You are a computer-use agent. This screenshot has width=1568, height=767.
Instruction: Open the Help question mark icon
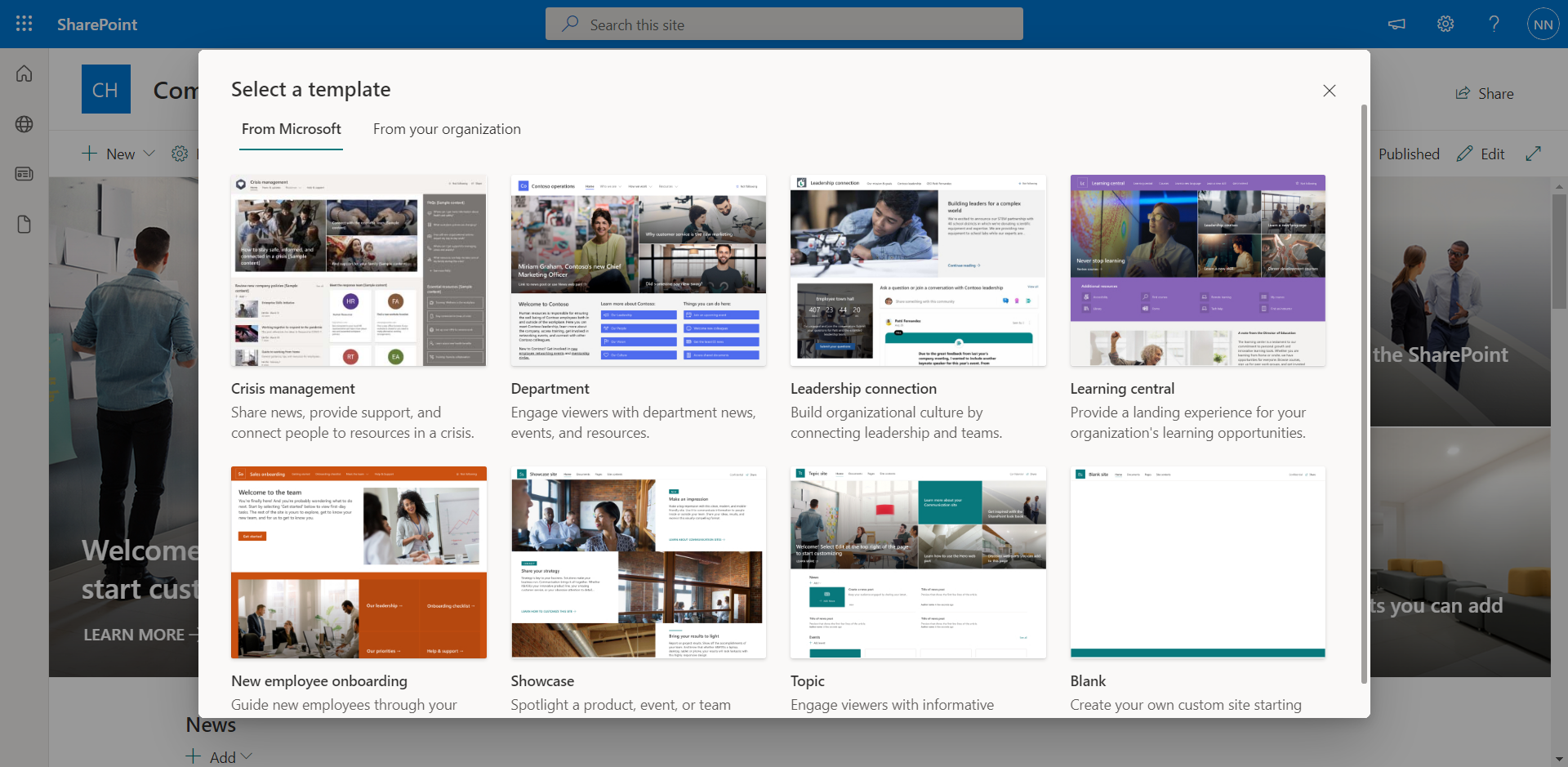click(x=1494, y=24)
